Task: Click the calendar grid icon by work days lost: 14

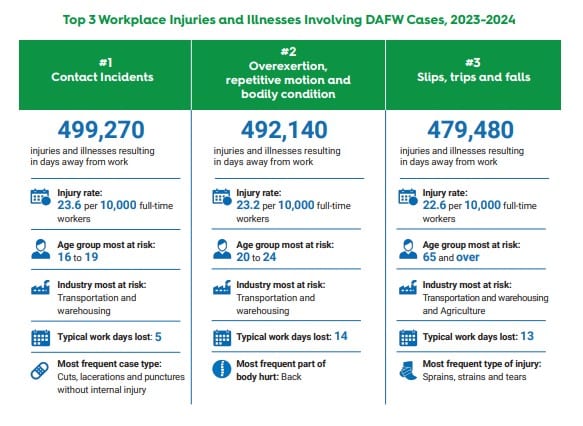Action: tap(222, 338)
